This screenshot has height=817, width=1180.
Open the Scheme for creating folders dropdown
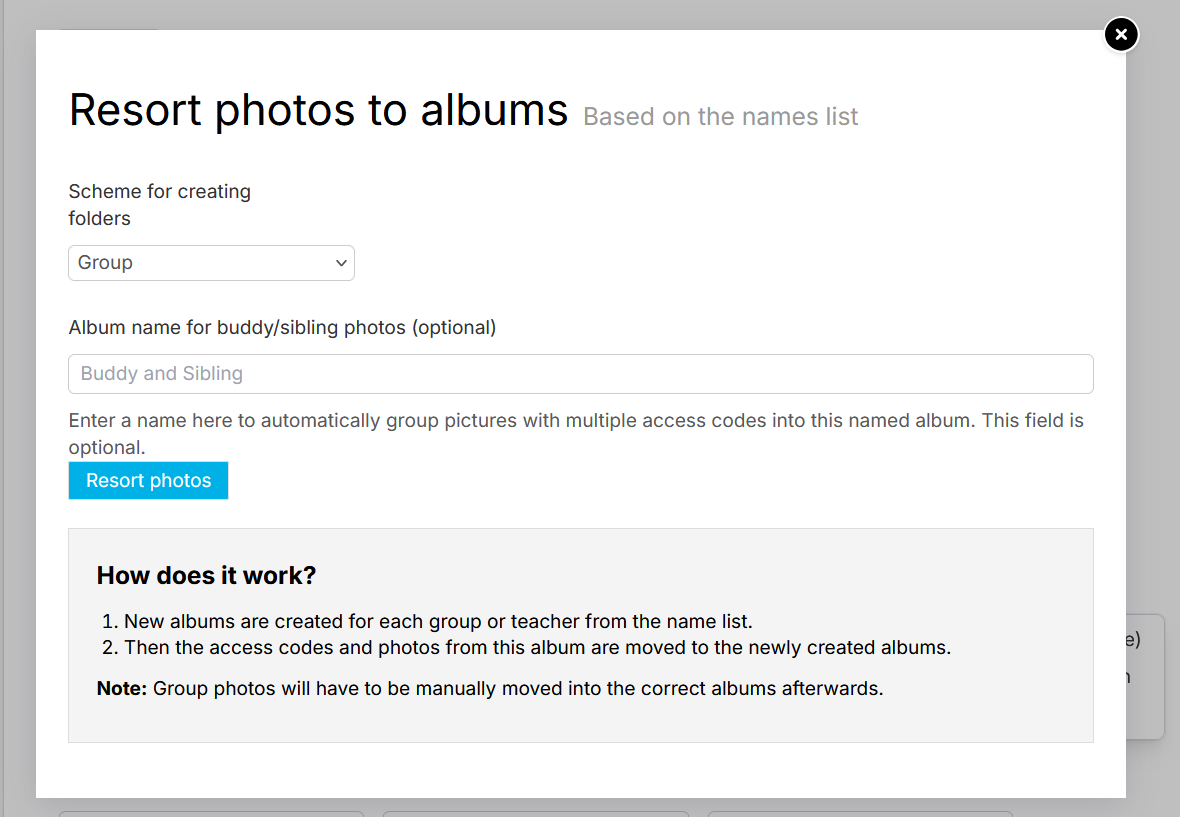(x=211, y=263)
